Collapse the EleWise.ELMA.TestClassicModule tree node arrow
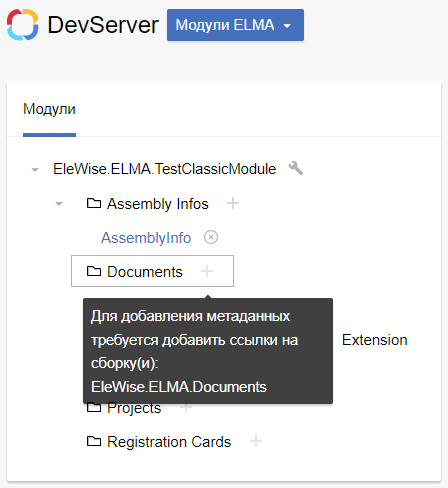 pyautogui.click(x=35, y=170)
